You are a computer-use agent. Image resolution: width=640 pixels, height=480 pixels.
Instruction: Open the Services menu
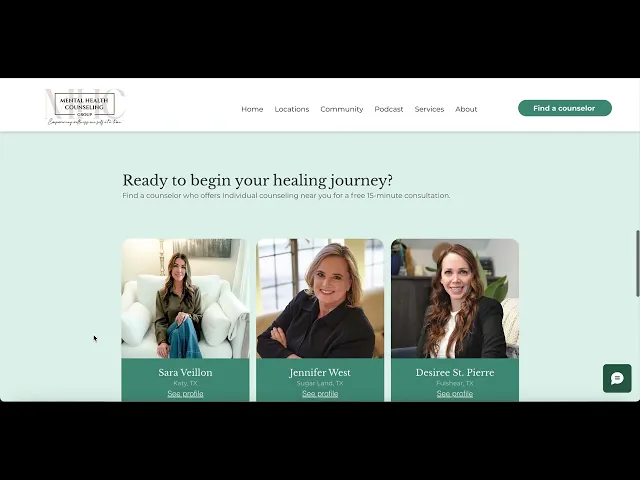[x=429, y=109]
